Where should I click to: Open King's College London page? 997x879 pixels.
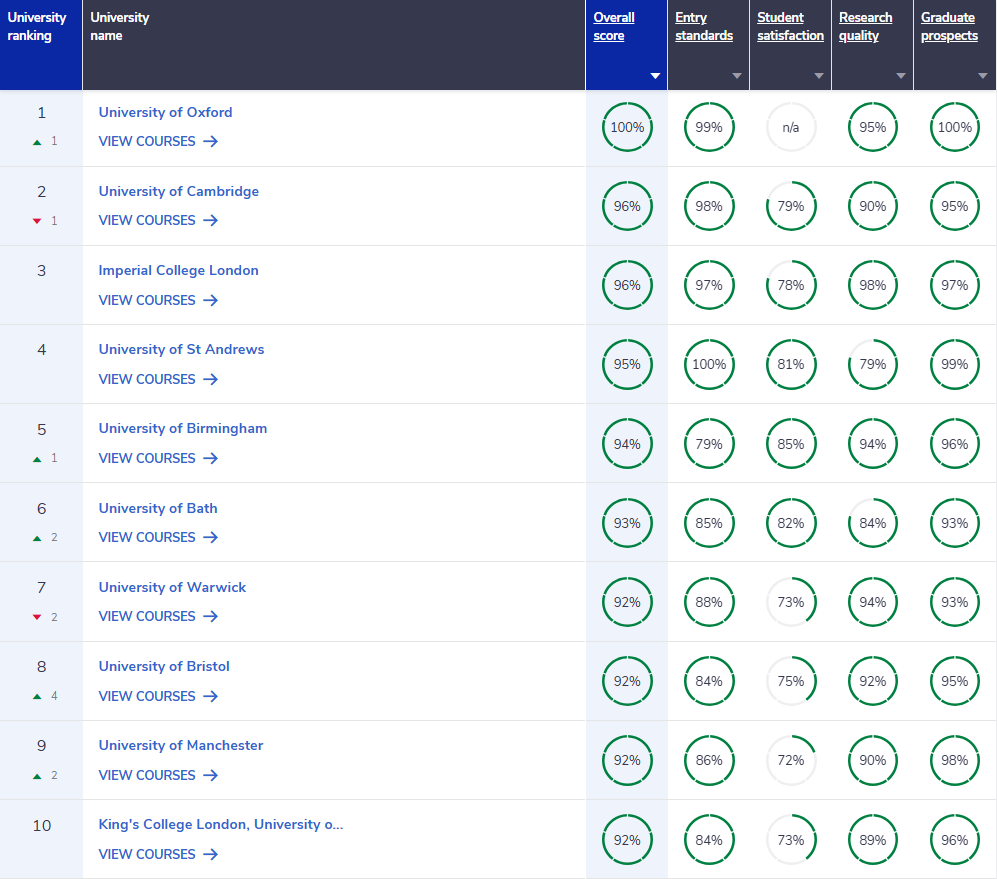click(221, 824)
